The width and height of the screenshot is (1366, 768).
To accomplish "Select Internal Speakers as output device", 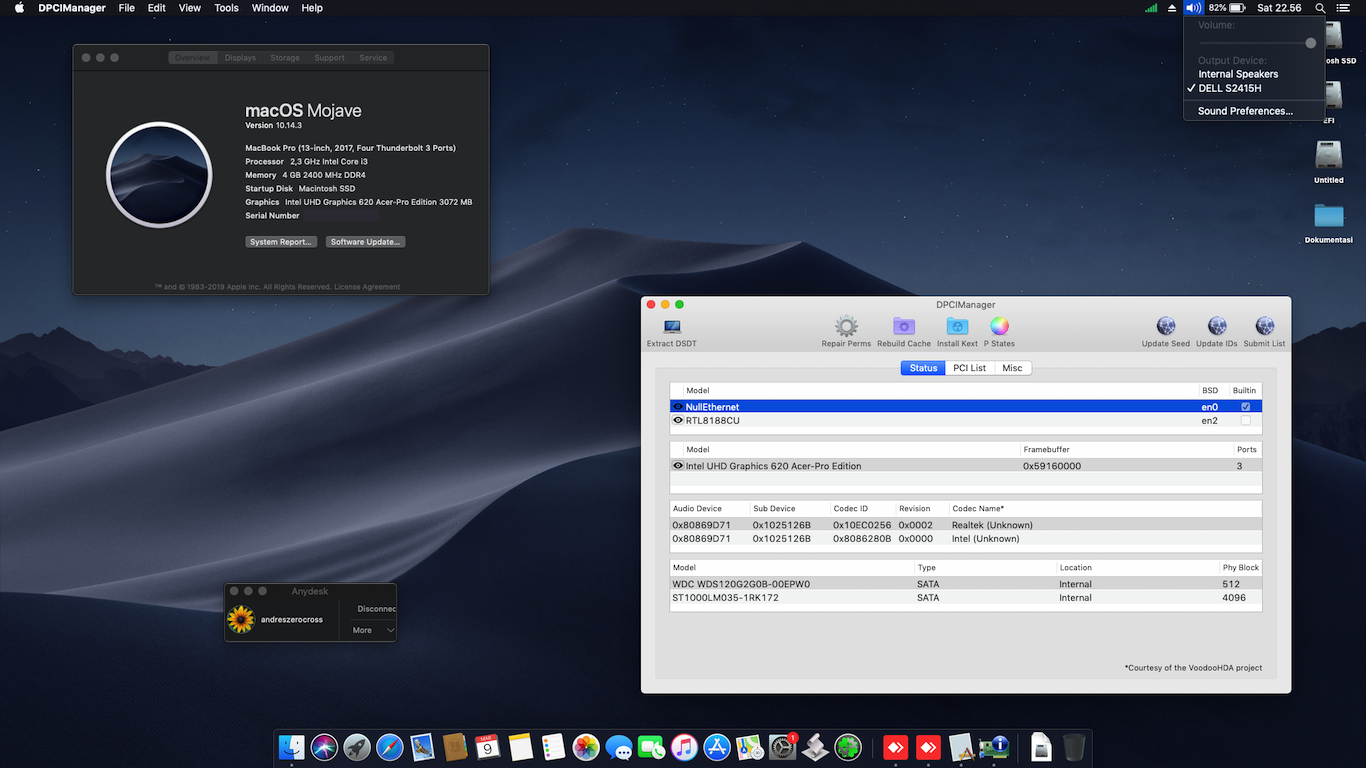I will 1238,74.
